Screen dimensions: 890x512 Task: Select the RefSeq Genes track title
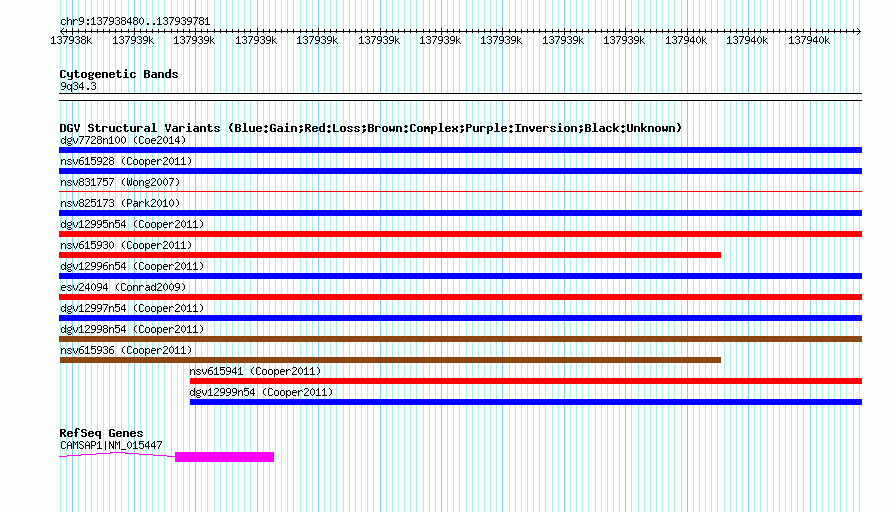(101, 433)
